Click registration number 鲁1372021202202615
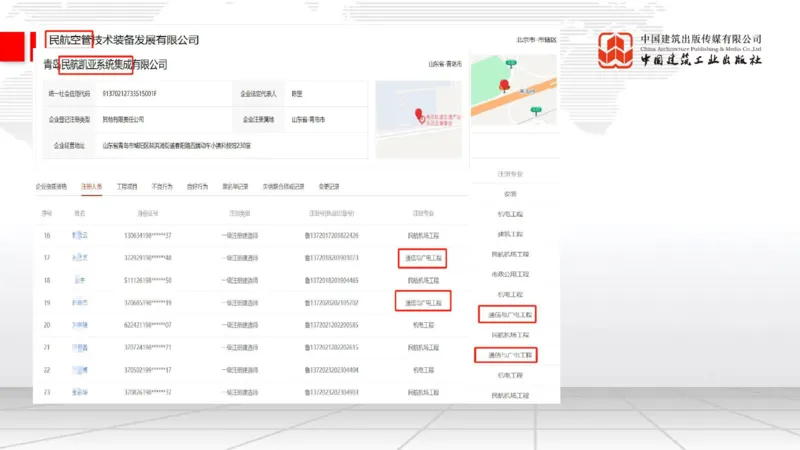 click(x=332, y=347)
